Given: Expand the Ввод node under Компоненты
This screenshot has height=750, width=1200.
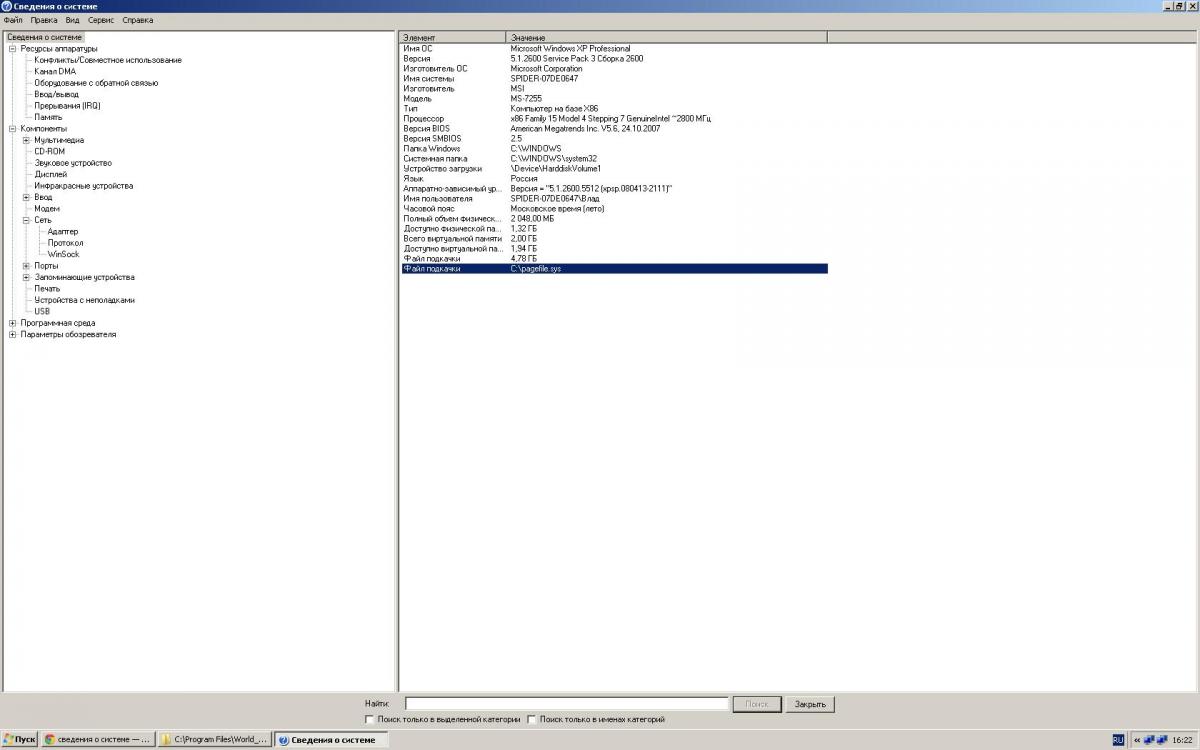Looking at the screenshot, I should (26, 197).
